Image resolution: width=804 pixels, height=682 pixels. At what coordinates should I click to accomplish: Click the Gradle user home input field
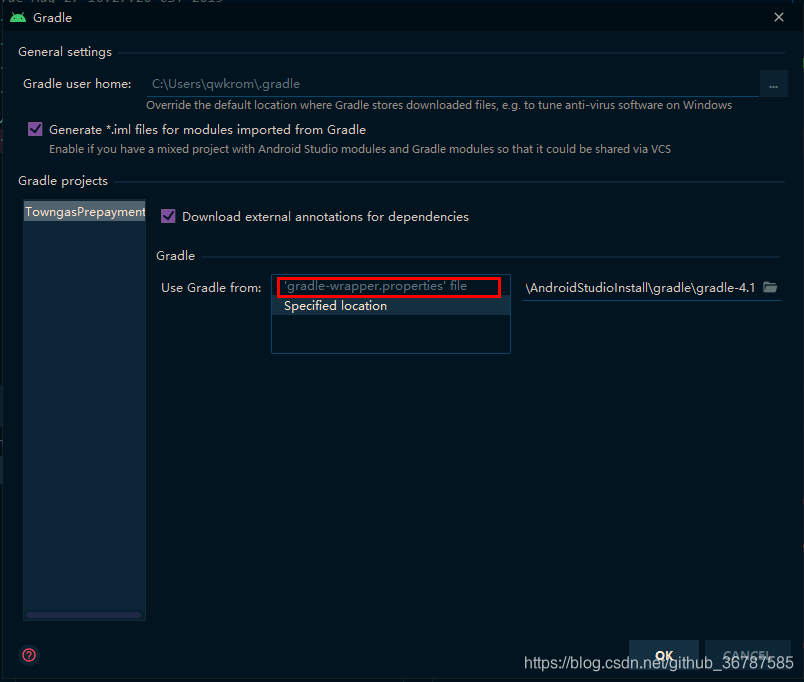coord(452,84)
